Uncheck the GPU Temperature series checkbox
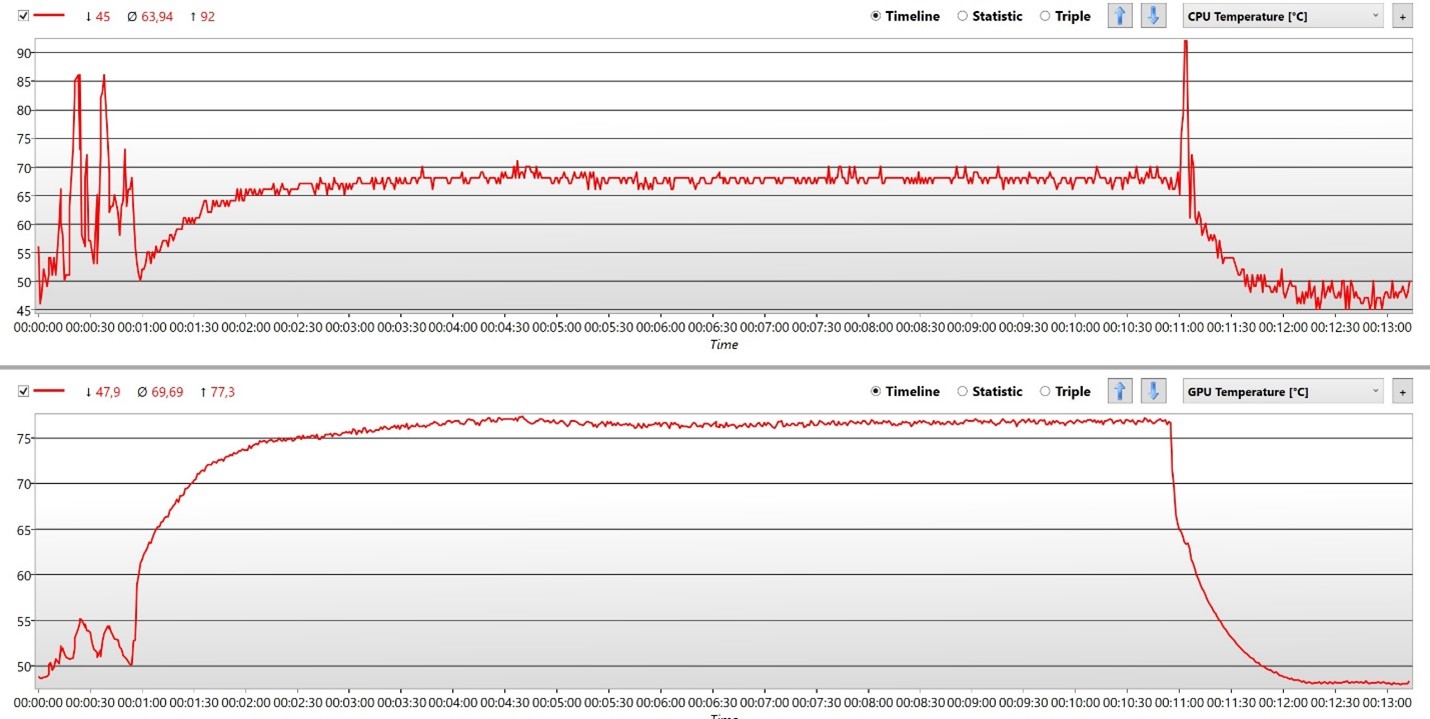 click(x=24, y=391)
